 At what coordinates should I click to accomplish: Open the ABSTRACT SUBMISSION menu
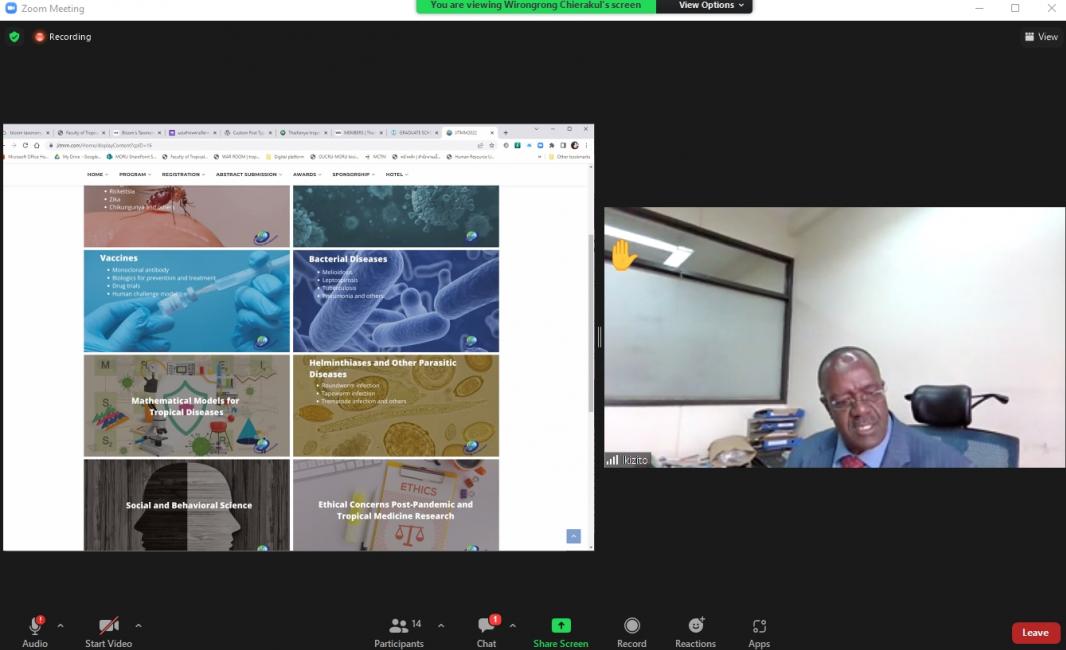pos(249,175)
